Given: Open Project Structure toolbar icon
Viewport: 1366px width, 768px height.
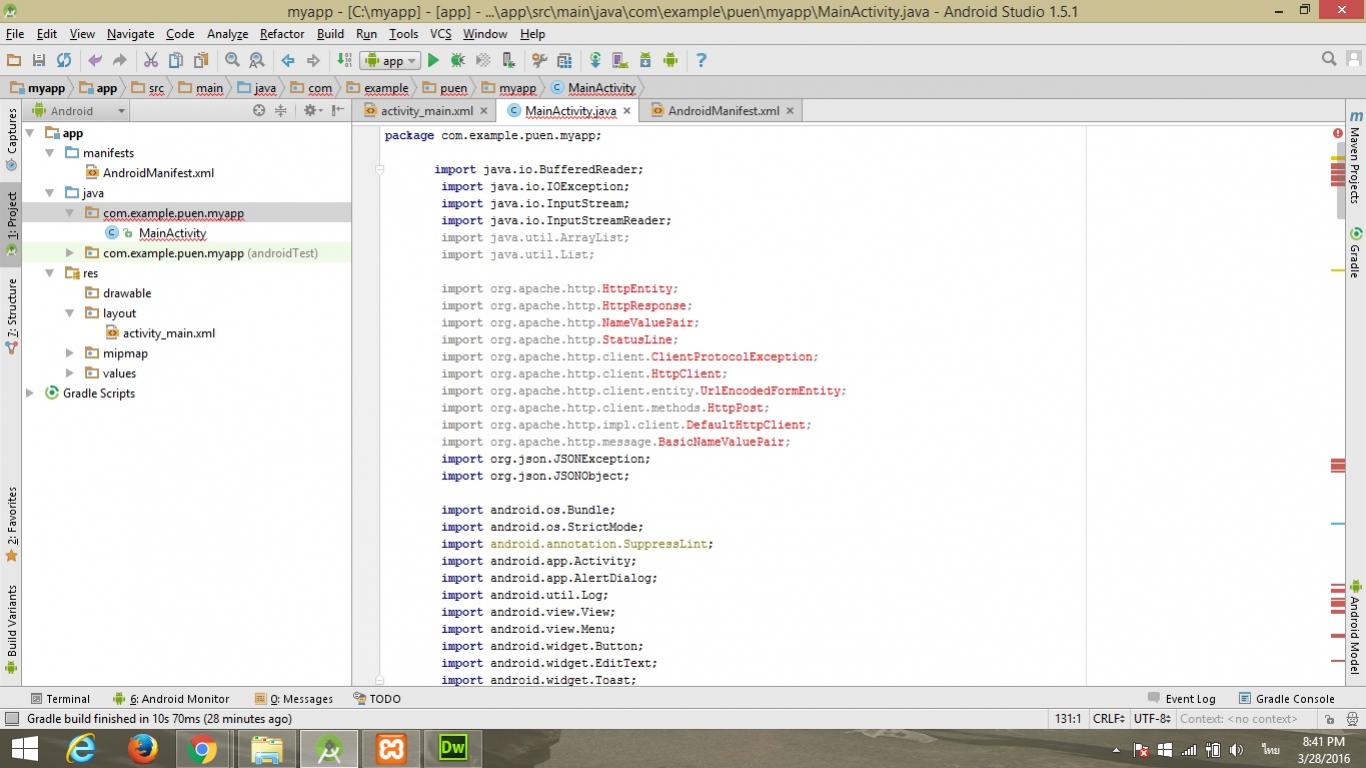Looking at the screenshot, I should pyautogui.click(x=564, y=61).
